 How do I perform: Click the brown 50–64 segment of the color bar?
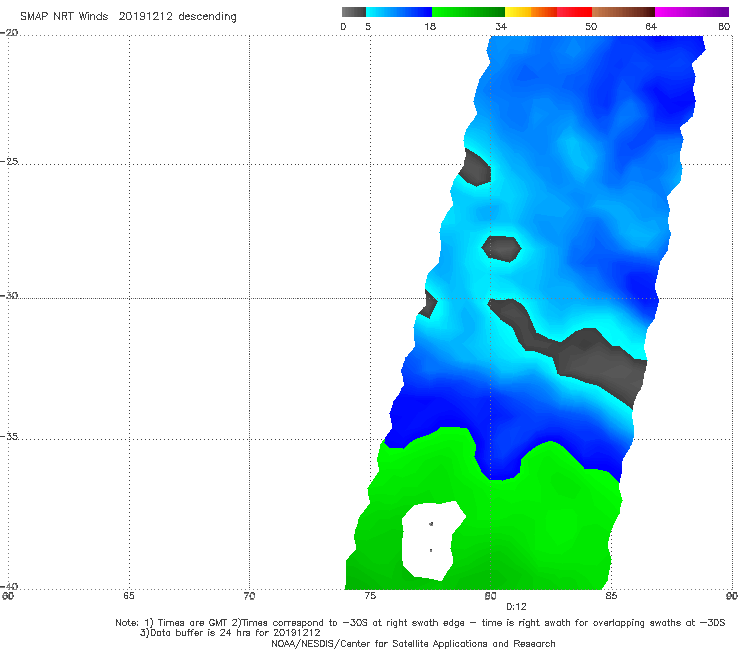pos(623,12)
